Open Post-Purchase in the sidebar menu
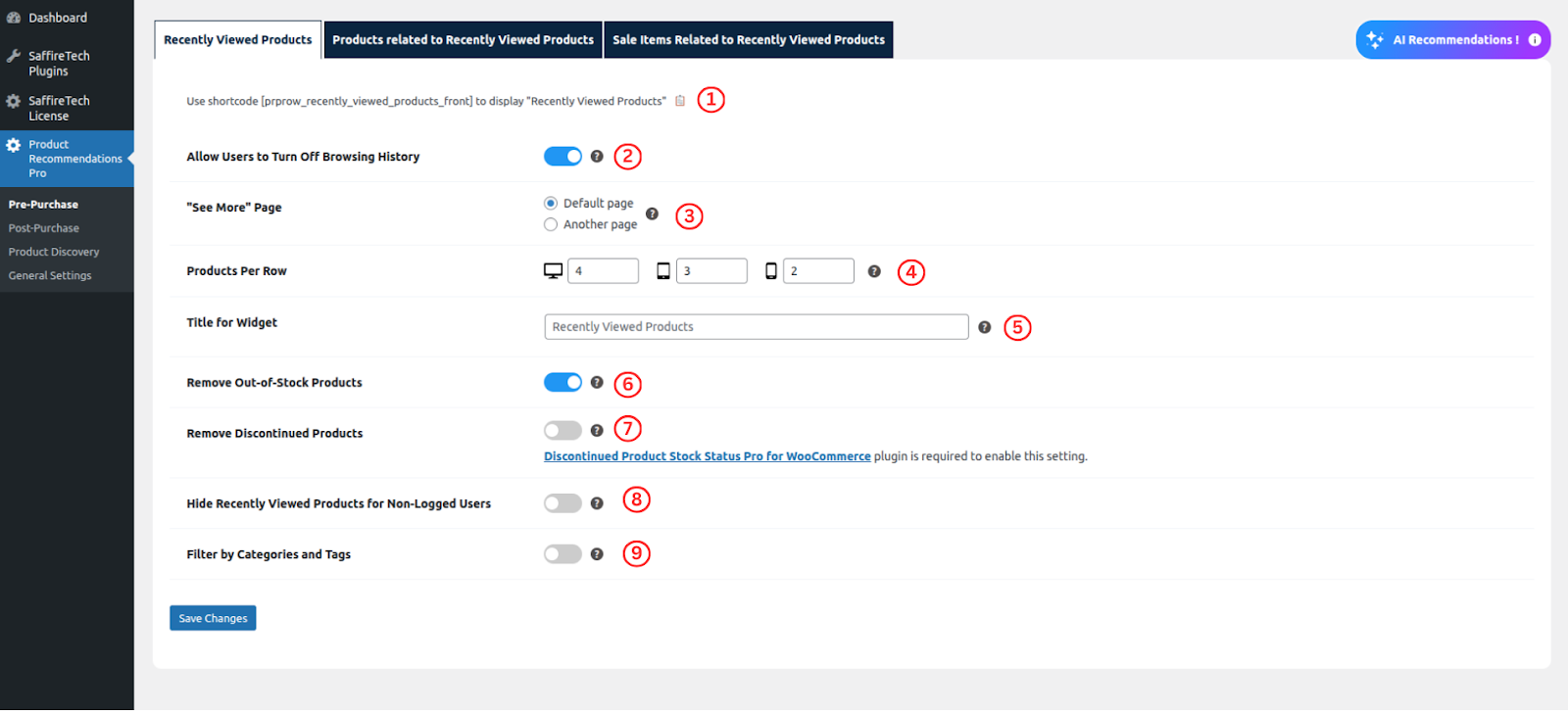1568x711 pixels. point(44,228)
